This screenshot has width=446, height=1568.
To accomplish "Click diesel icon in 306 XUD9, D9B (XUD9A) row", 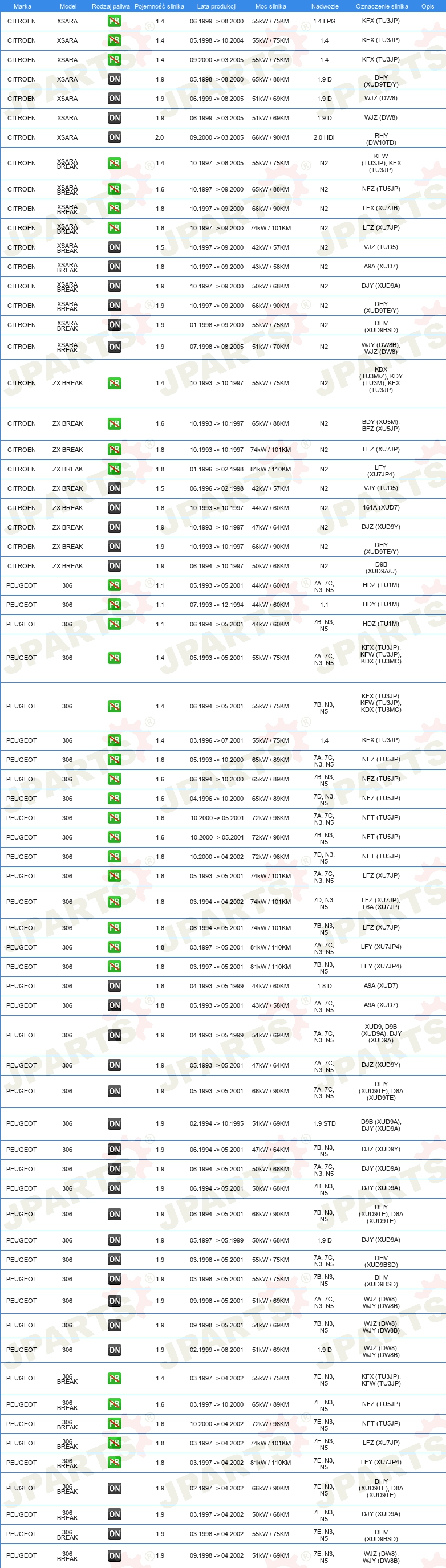I will [x=115, y=1036].
